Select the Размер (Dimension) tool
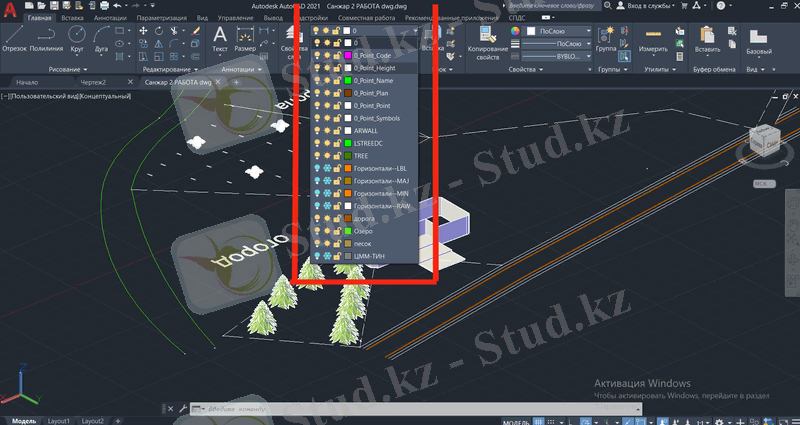 (x=245, y=39)
